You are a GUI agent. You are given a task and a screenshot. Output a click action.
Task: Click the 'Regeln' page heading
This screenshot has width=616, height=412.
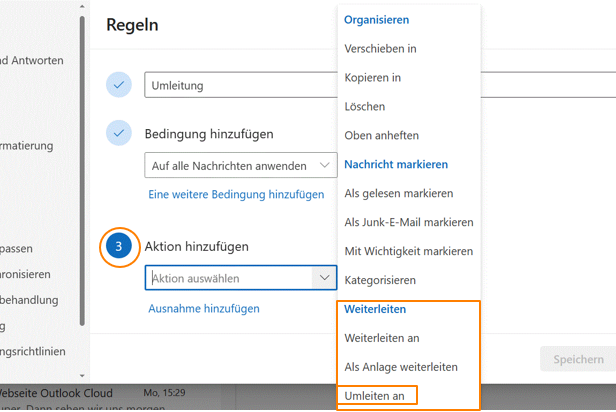132,25
